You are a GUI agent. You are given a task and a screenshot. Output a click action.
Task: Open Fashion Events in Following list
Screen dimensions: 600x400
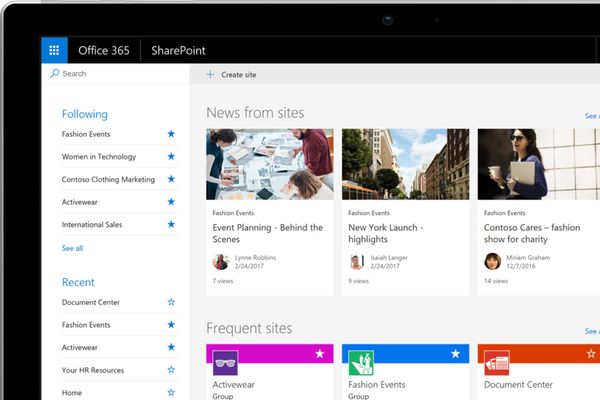click(86, 134)
